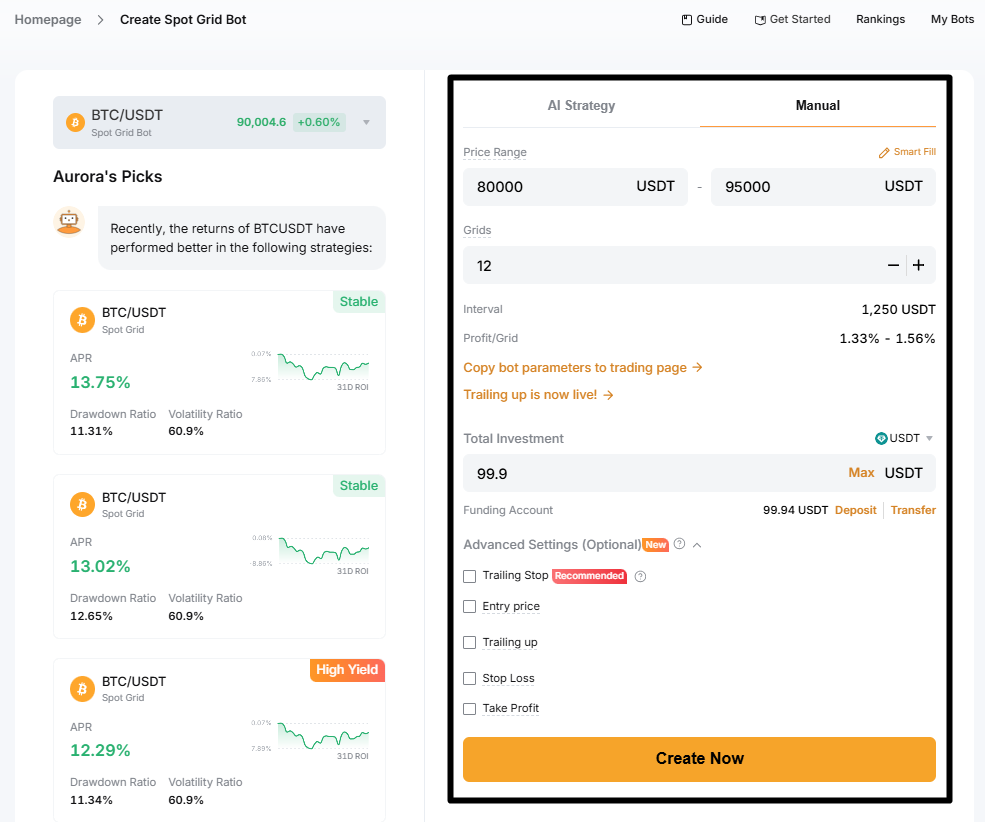Image resolution: width=985 pixels, height=822 pixels.
Task: Switch to the AI Strategy tab
Action: point(581,105)
